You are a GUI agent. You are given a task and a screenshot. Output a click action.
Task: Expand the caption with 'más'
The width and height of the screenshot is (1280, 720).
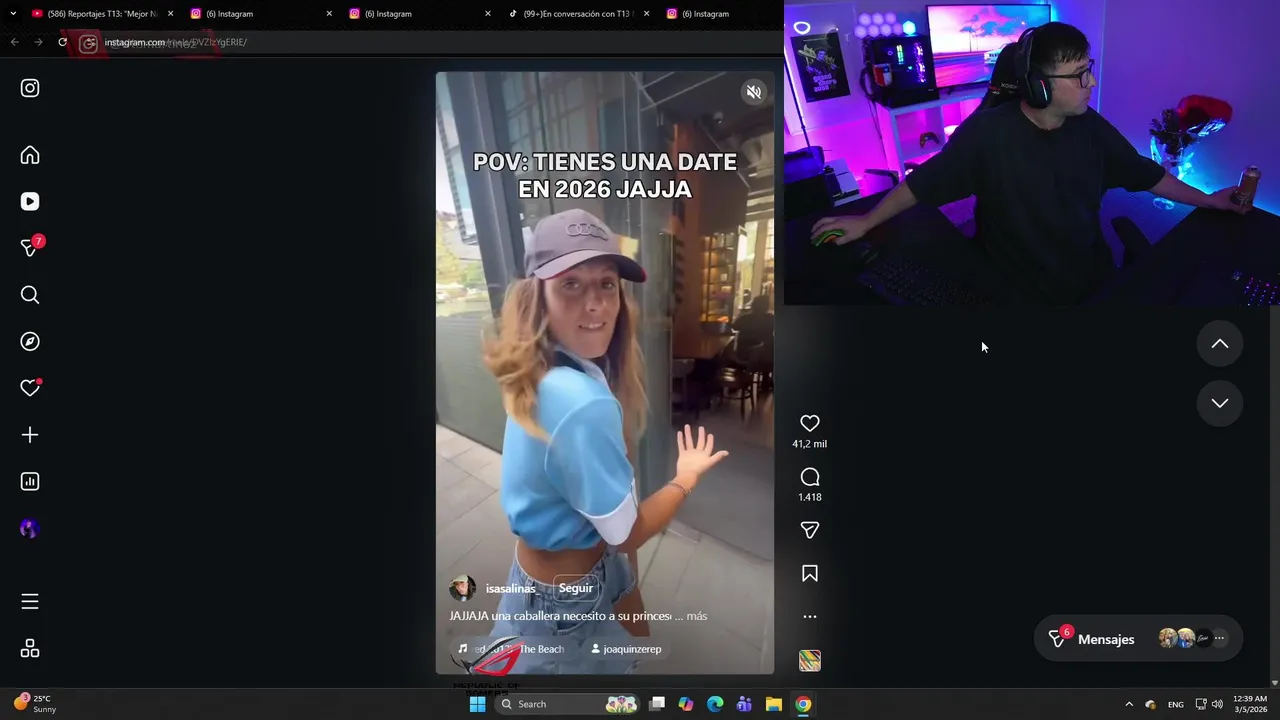click(x=697, y=616)
